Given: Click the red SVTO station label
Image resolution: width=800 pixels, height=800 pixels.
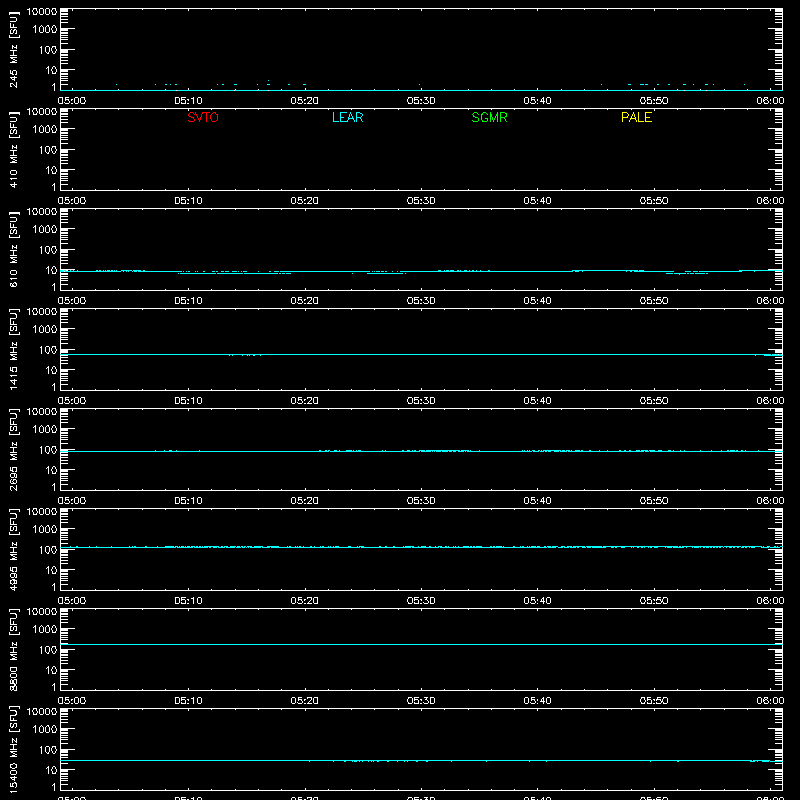Looking at the screenshot, I should pos(203,117).
